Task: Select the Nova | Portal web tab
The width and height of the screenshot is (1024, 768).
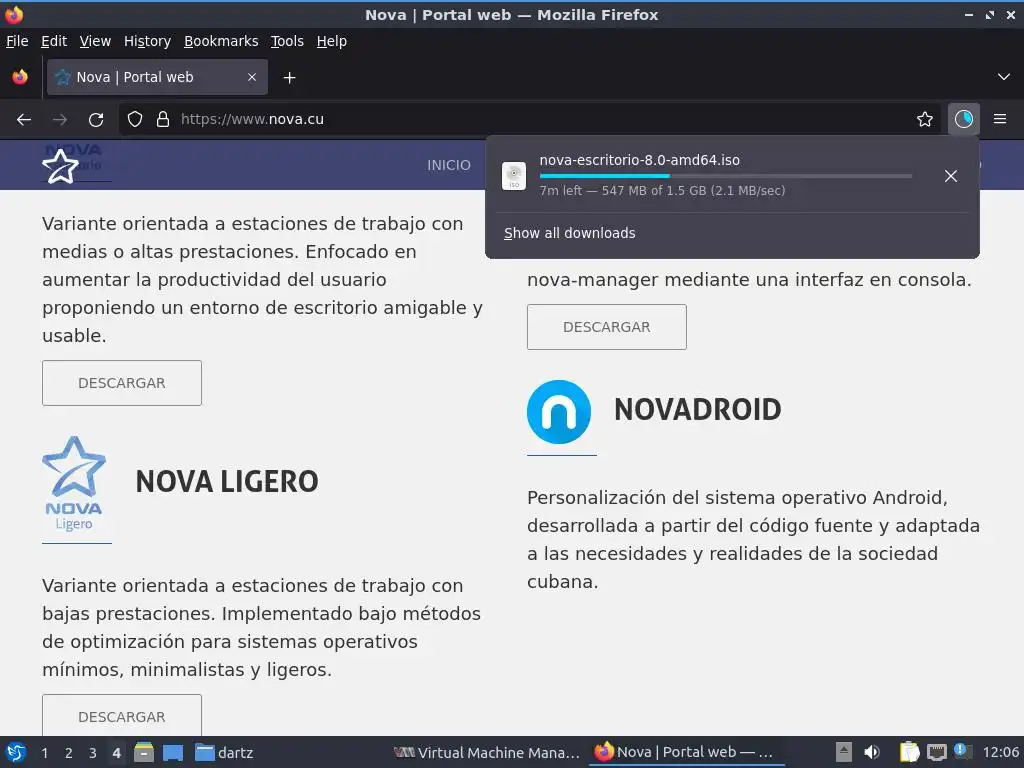Action: pyautogui.click(x=157, y=77)
